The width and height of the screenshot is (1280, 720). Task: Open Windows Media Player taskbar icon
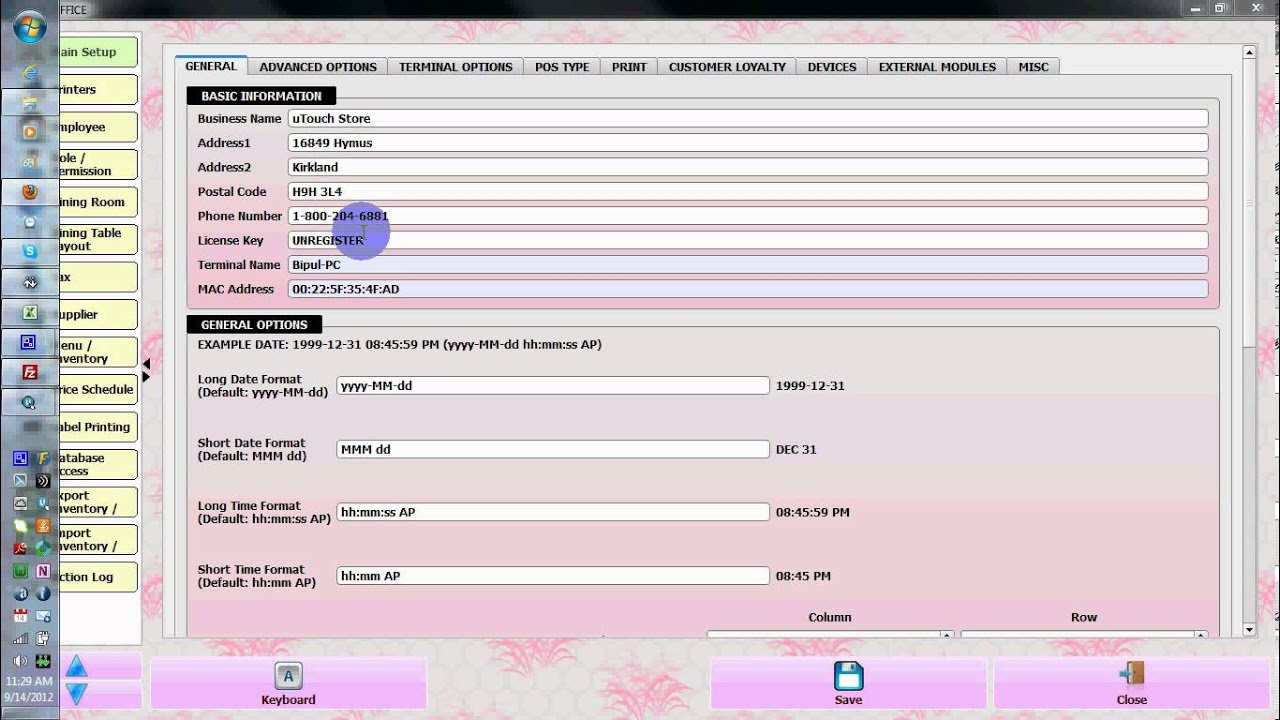[x=29, y=132]
